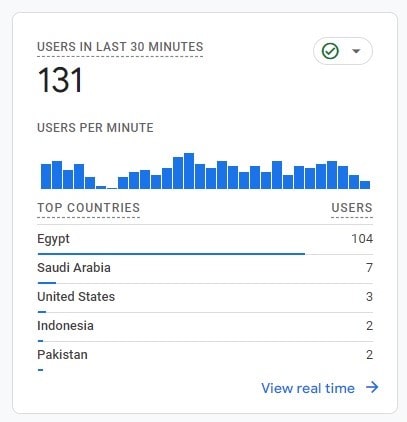
Task: Click the last bar of the users per minute chart
Action: click(x=365, y=185)
